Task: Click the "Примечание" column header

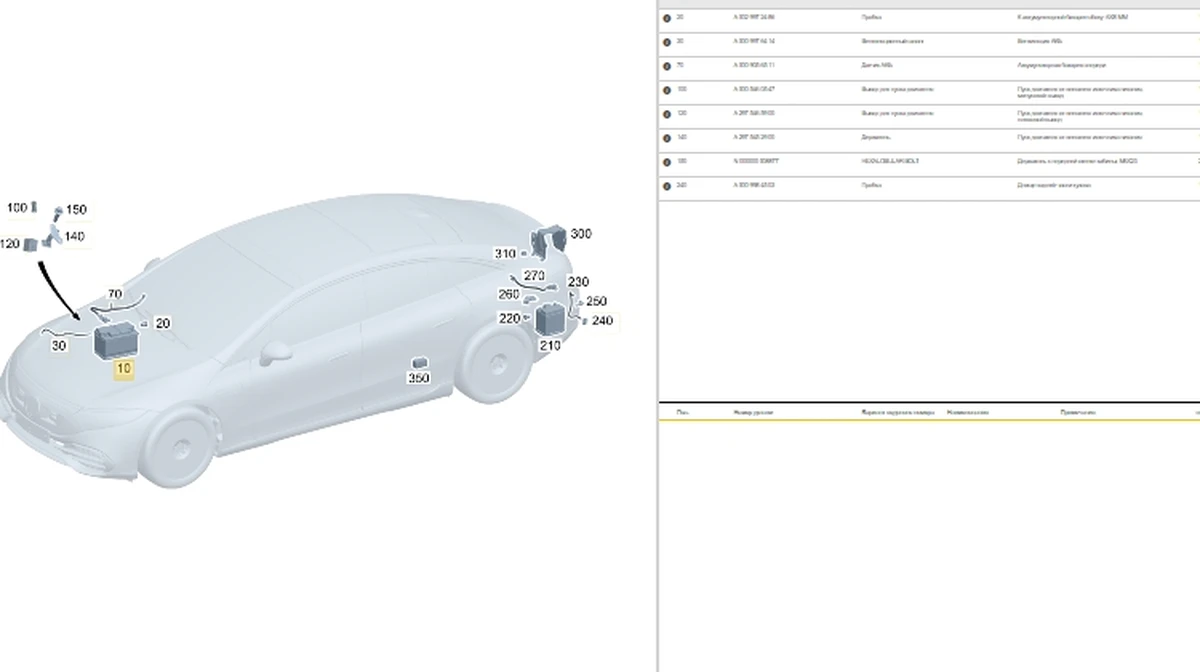Action: (1078, 412)
